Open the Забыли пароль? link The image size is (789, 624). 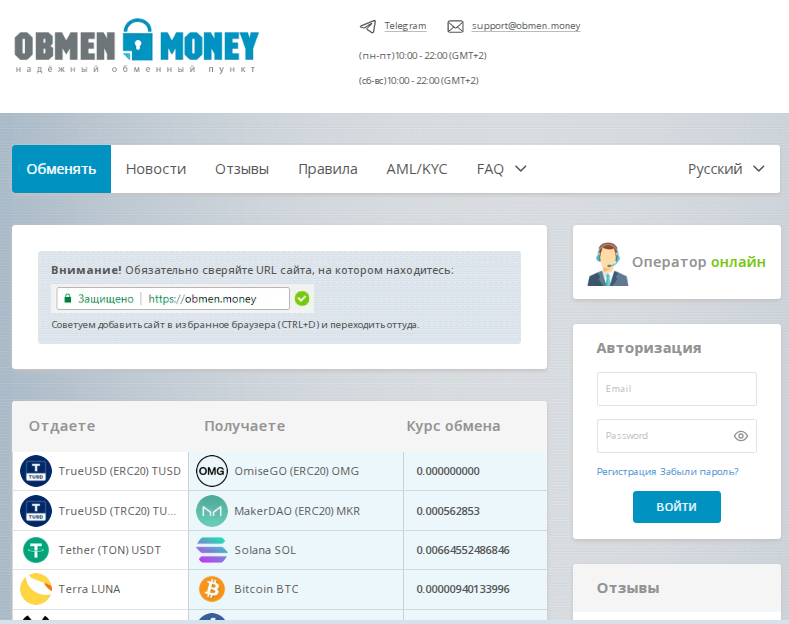coord(699,472)
